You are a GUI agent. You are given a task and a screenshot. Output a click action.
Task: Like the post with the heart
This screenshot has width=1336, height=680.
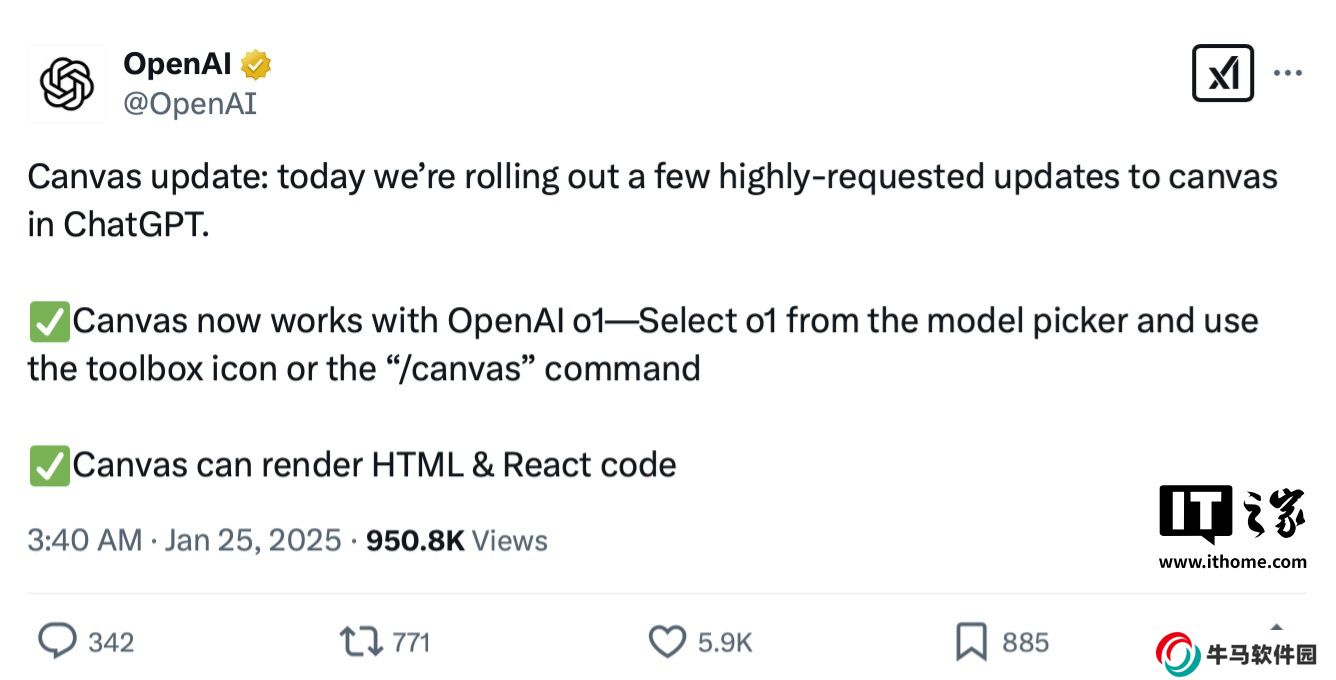667,641
